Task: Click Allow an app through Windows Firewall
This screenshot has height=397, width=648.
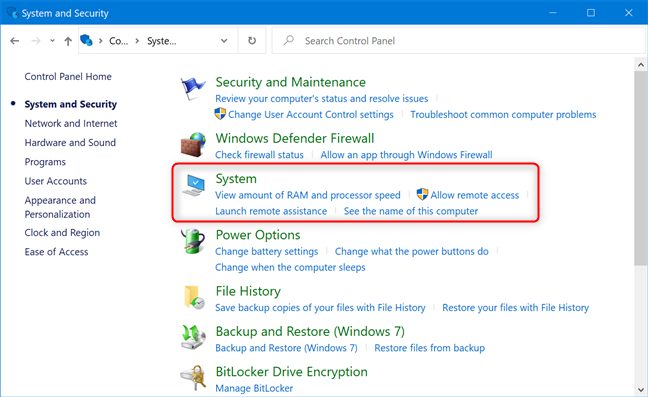Action: click(x=406, y=155)
